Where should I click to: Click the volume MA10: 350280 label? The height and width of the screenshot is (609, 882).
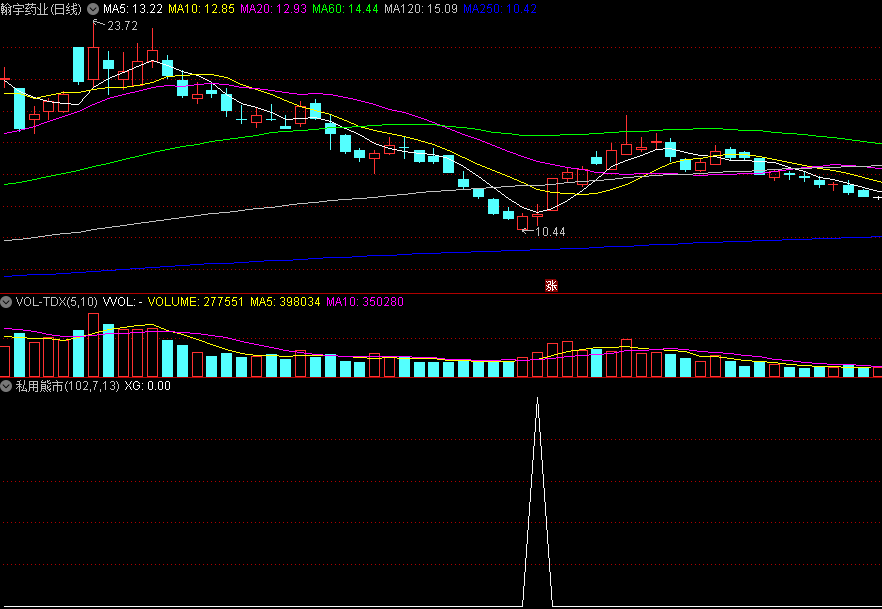(x=364, y=302)
